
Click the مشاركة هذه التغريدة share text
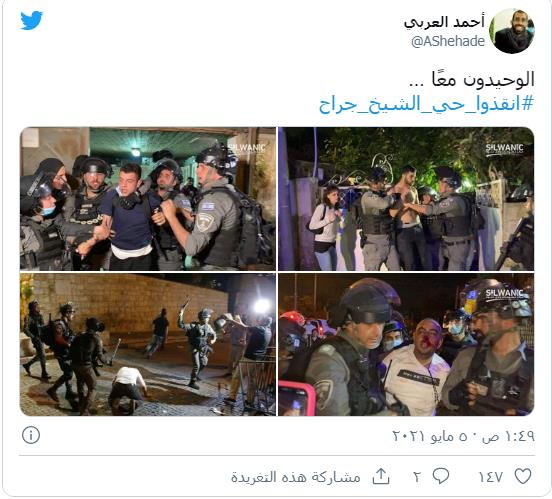tap(296, 477)
